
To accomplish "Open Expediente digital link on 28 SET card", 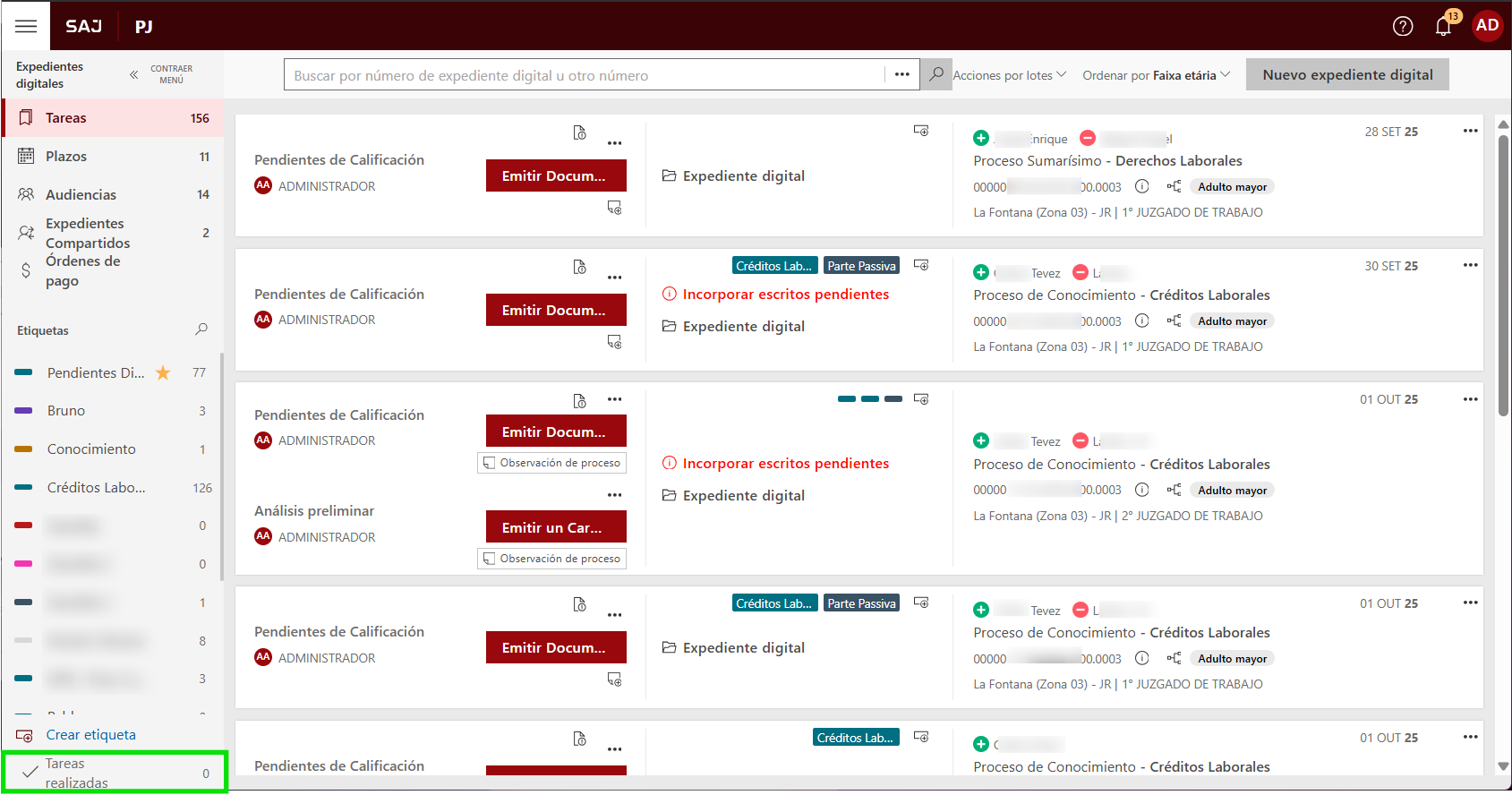I will (x=733, y=175).
